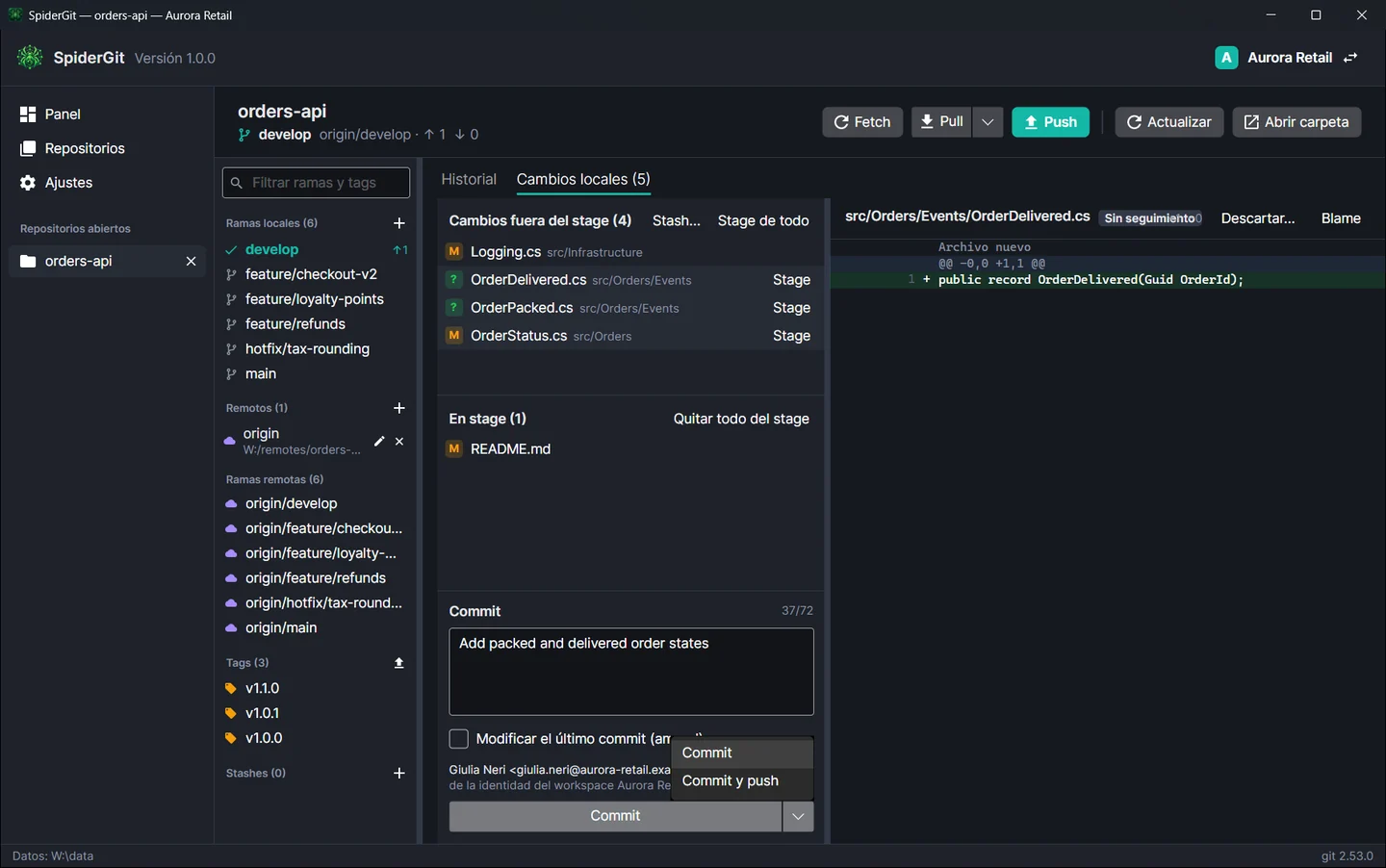Click the SpiderGit spider logo
The image size is (1386, 868).
point(30,58)
